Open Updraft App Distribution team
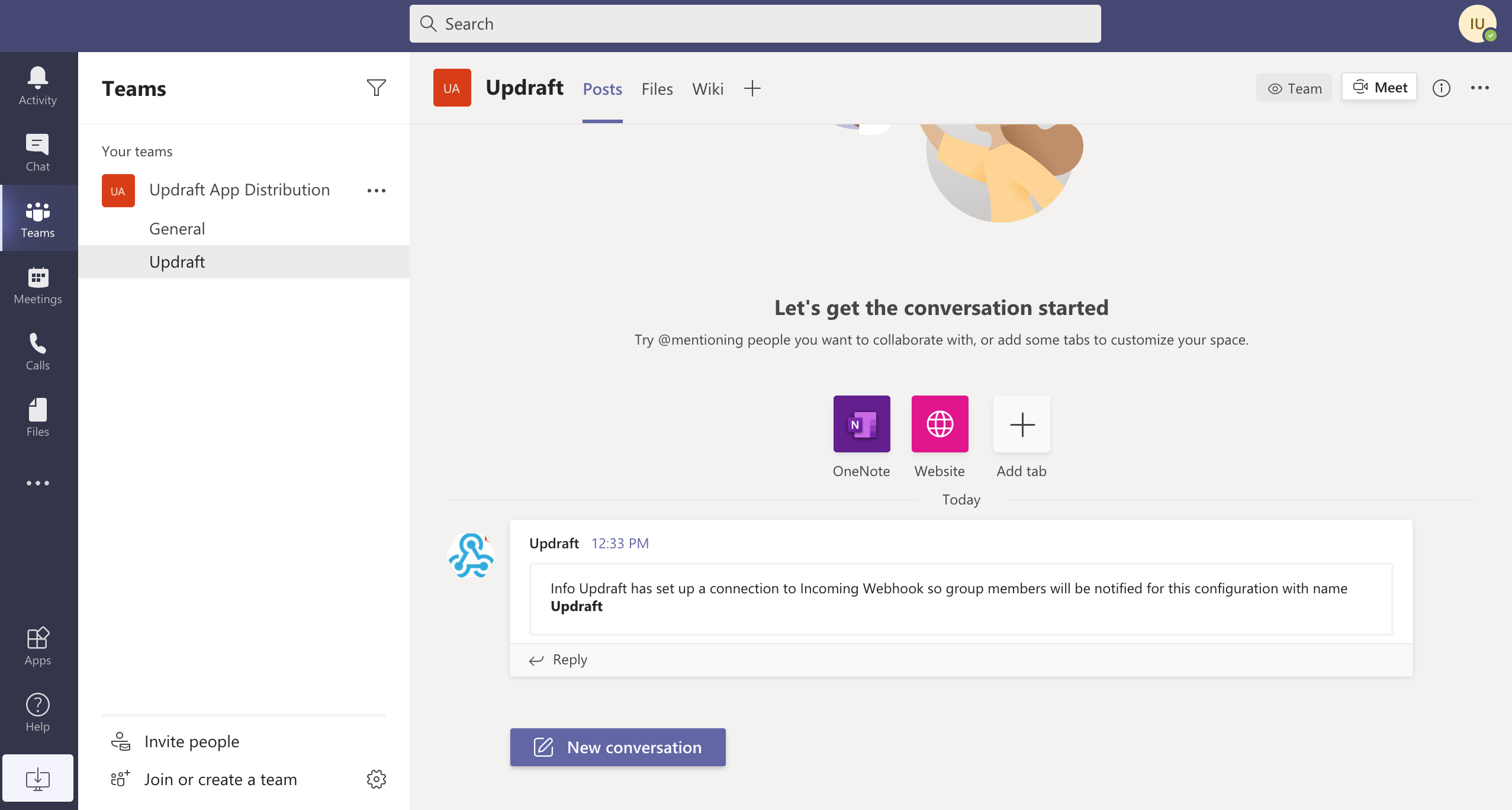1512x810 pixels. (x=240, y=190)
